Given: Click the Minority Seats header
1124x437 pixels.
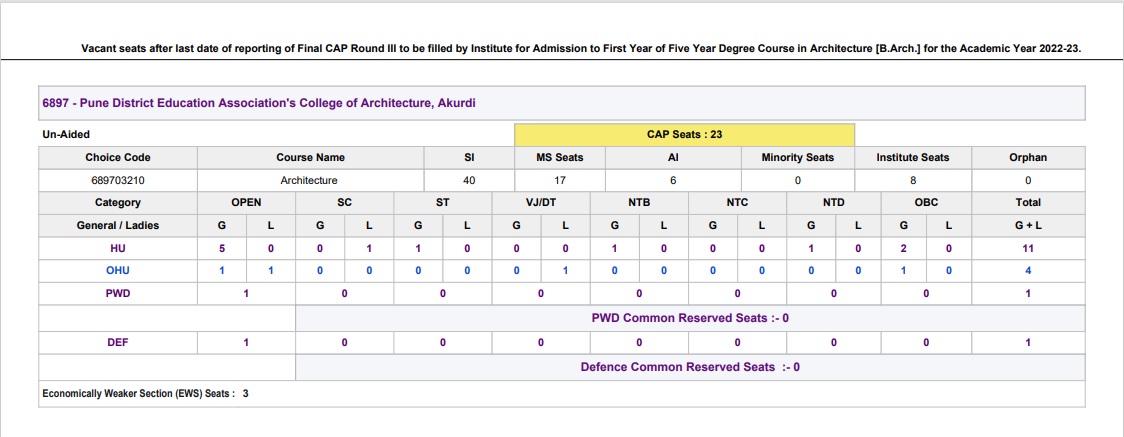Looking at the screenshot, I should (x=798, y=158).
